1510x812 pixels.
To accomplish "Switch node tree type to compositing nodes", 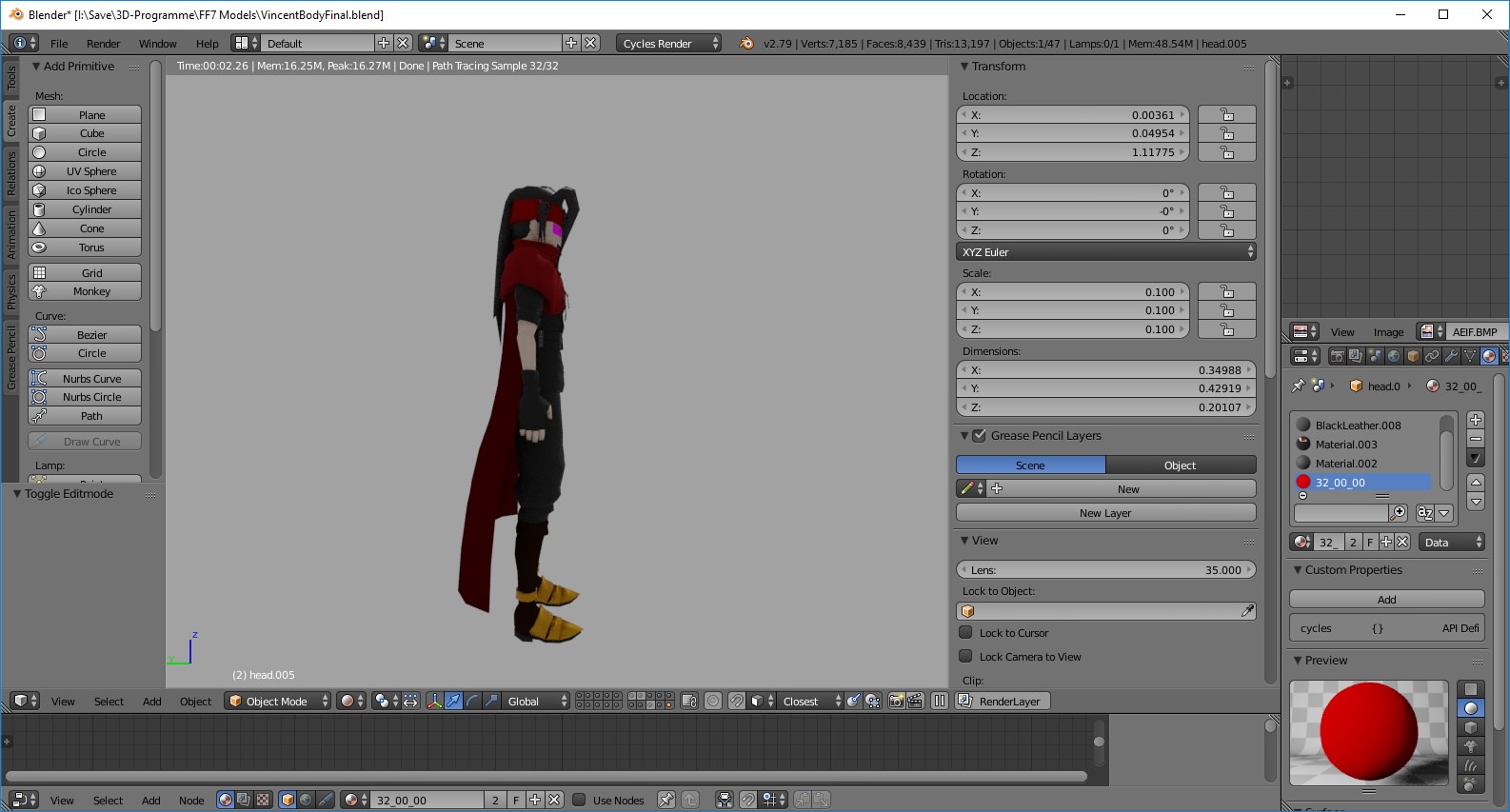I will coord(244,800).
